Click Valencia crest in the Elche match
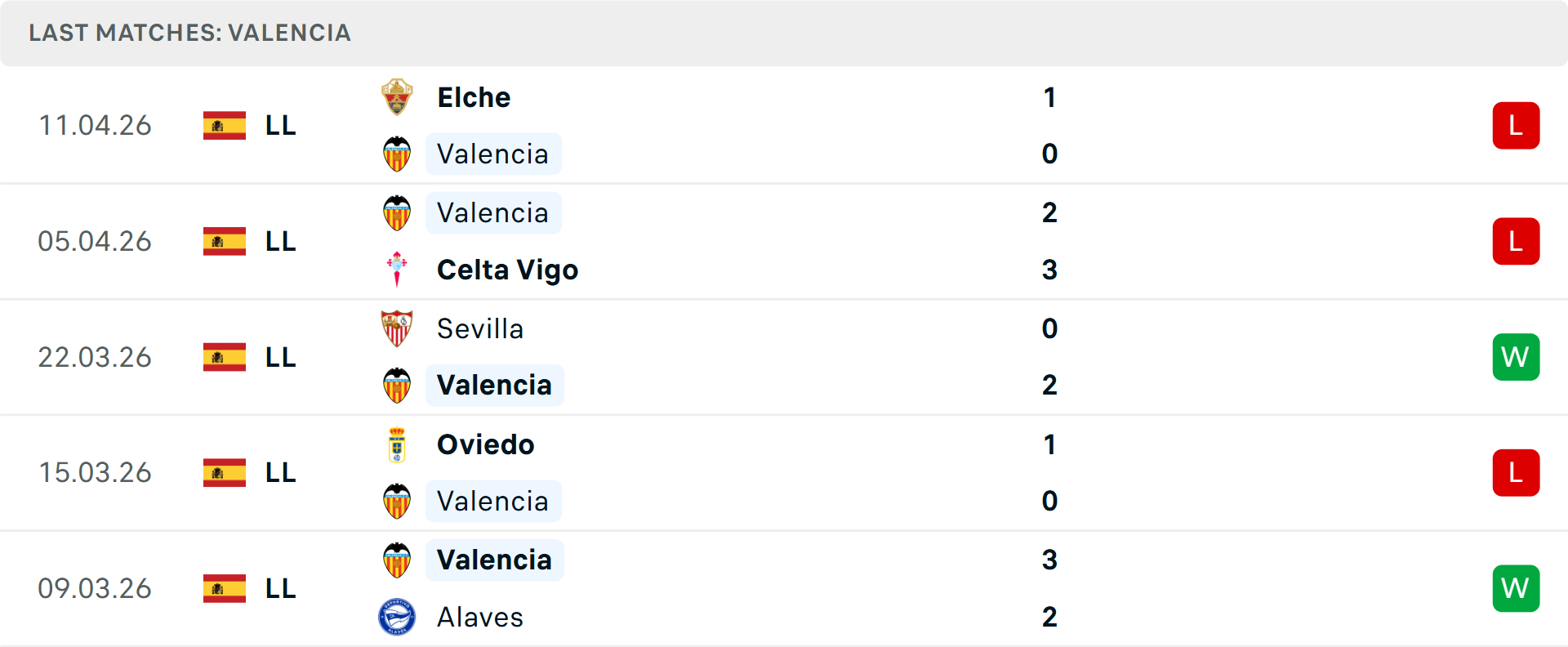The image size is (1568, 647). (x=397, y=154)
